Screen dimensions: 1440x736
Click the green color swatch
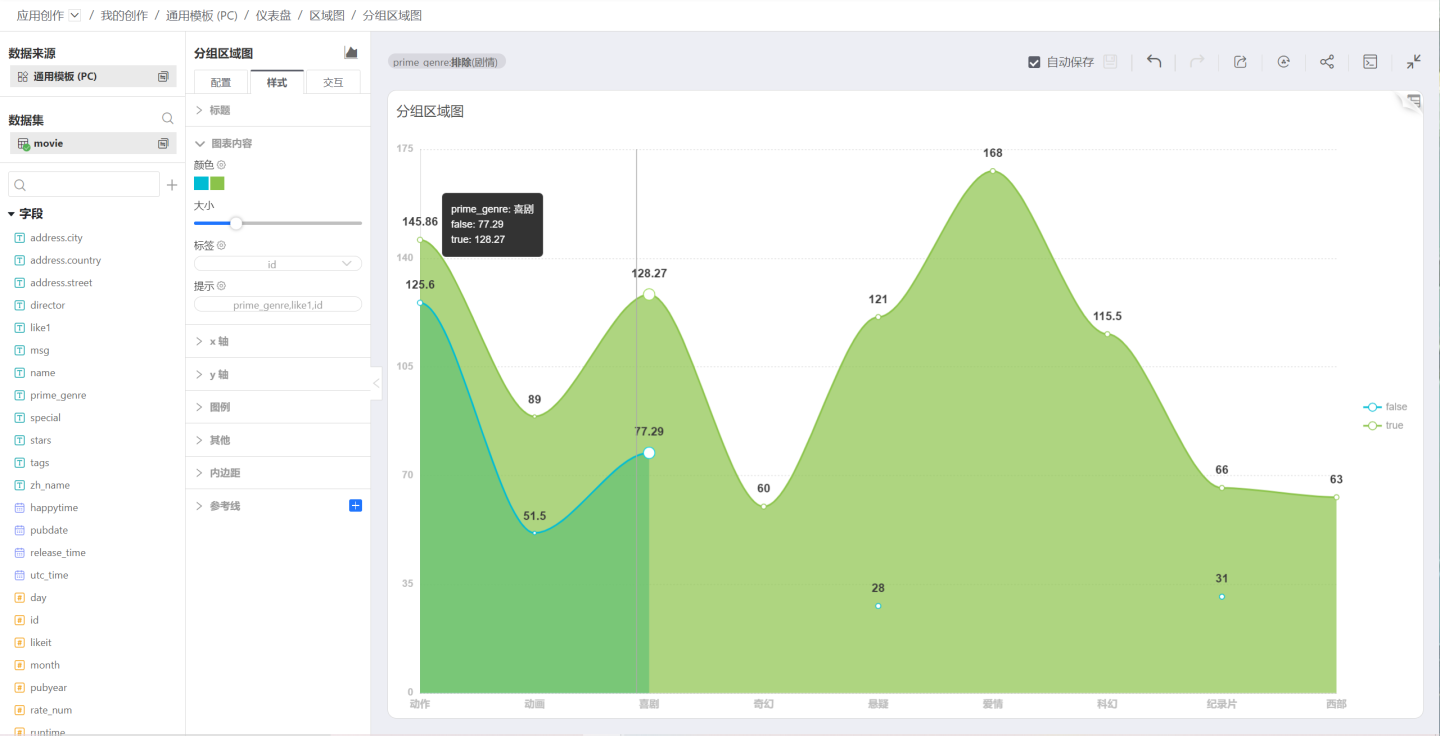tap(217, 183)
